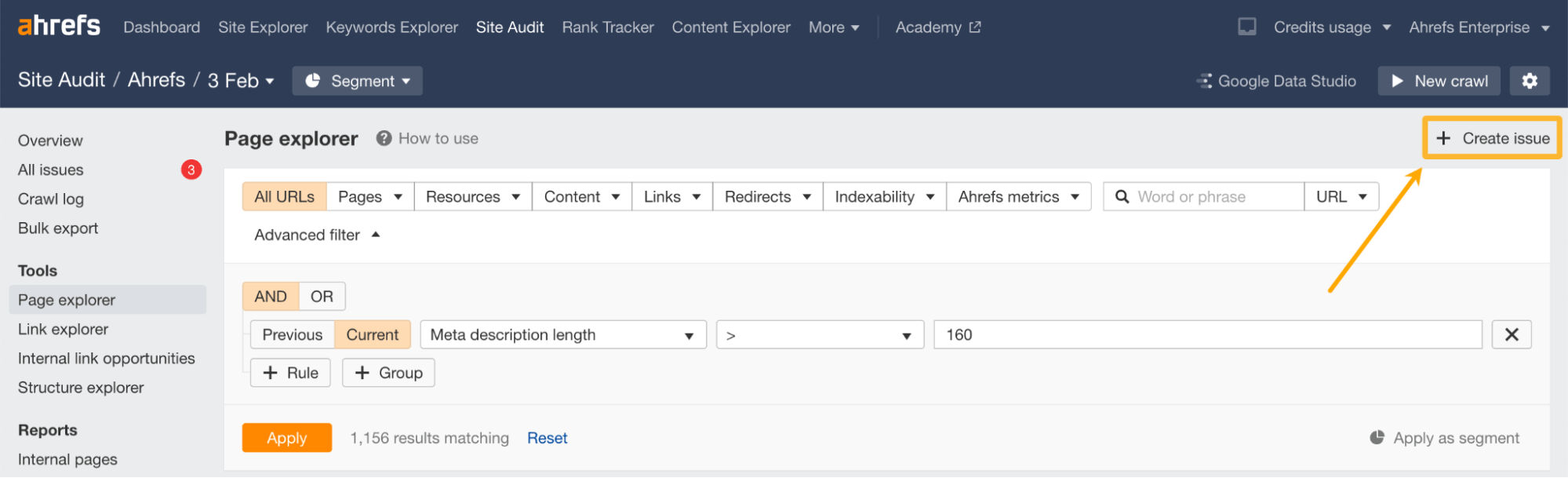This screenshot has width=1568, height=478.
Task: Click the How to use help icon
Action: coord(383,138)
